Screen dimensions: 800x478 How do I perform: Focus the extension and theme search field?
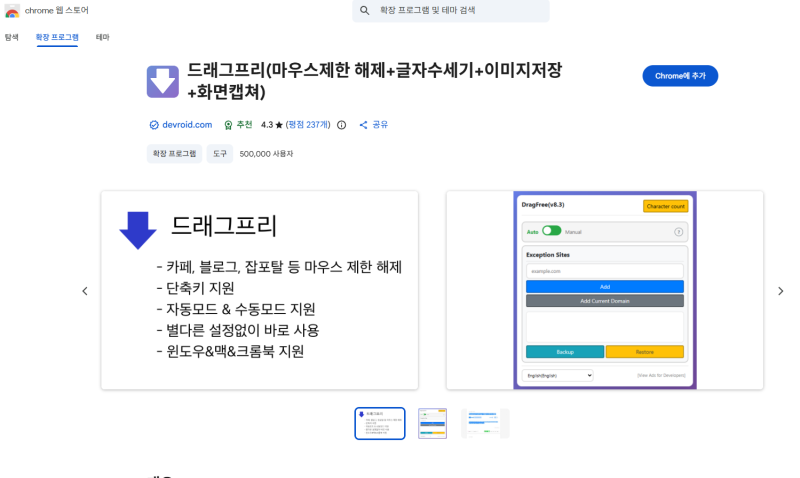tap(451, 10)
